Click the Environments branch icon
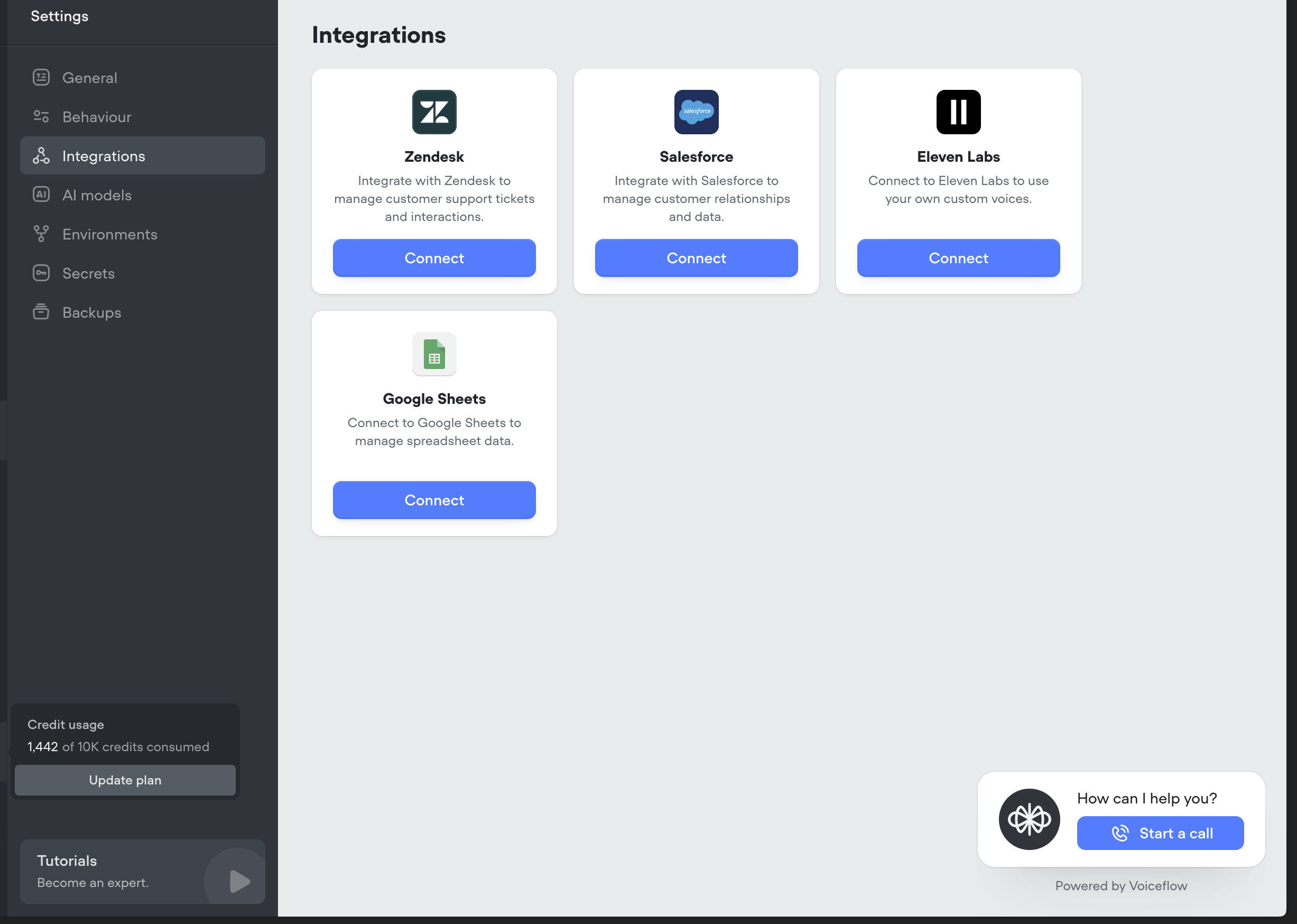 click(41, 234)
